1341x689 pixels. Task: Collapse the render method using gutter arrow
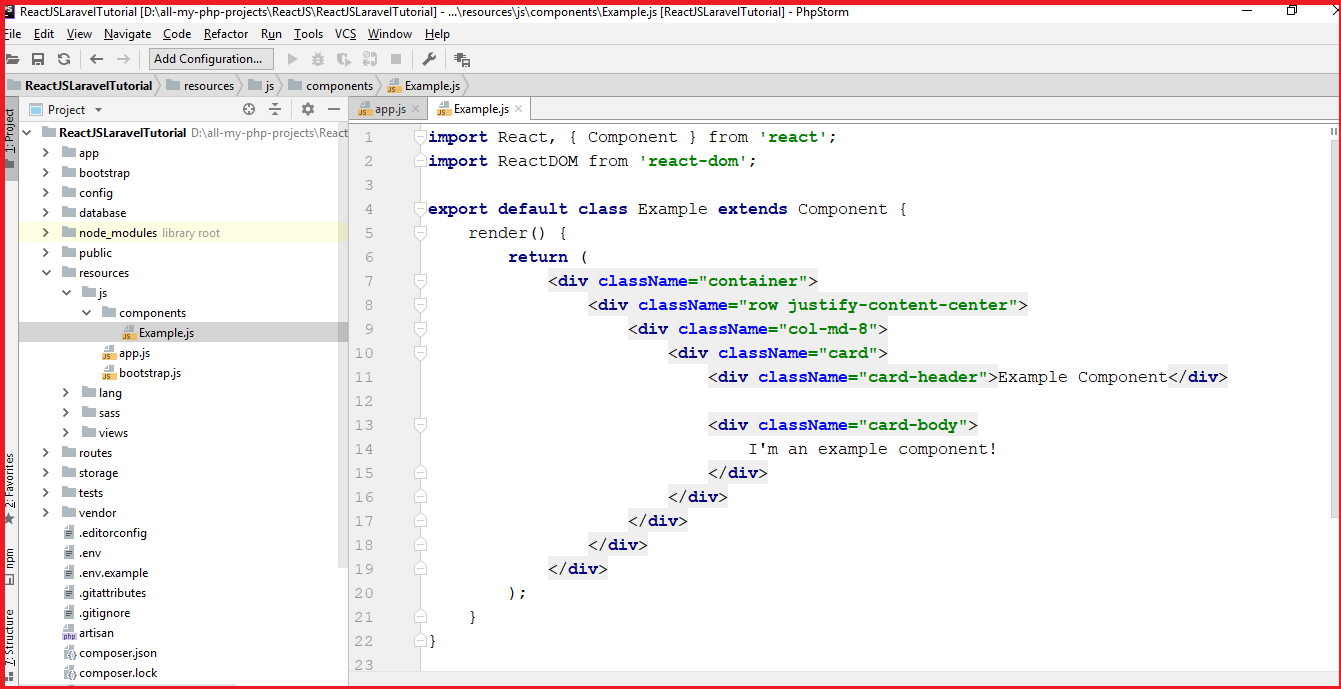(420, 232)
